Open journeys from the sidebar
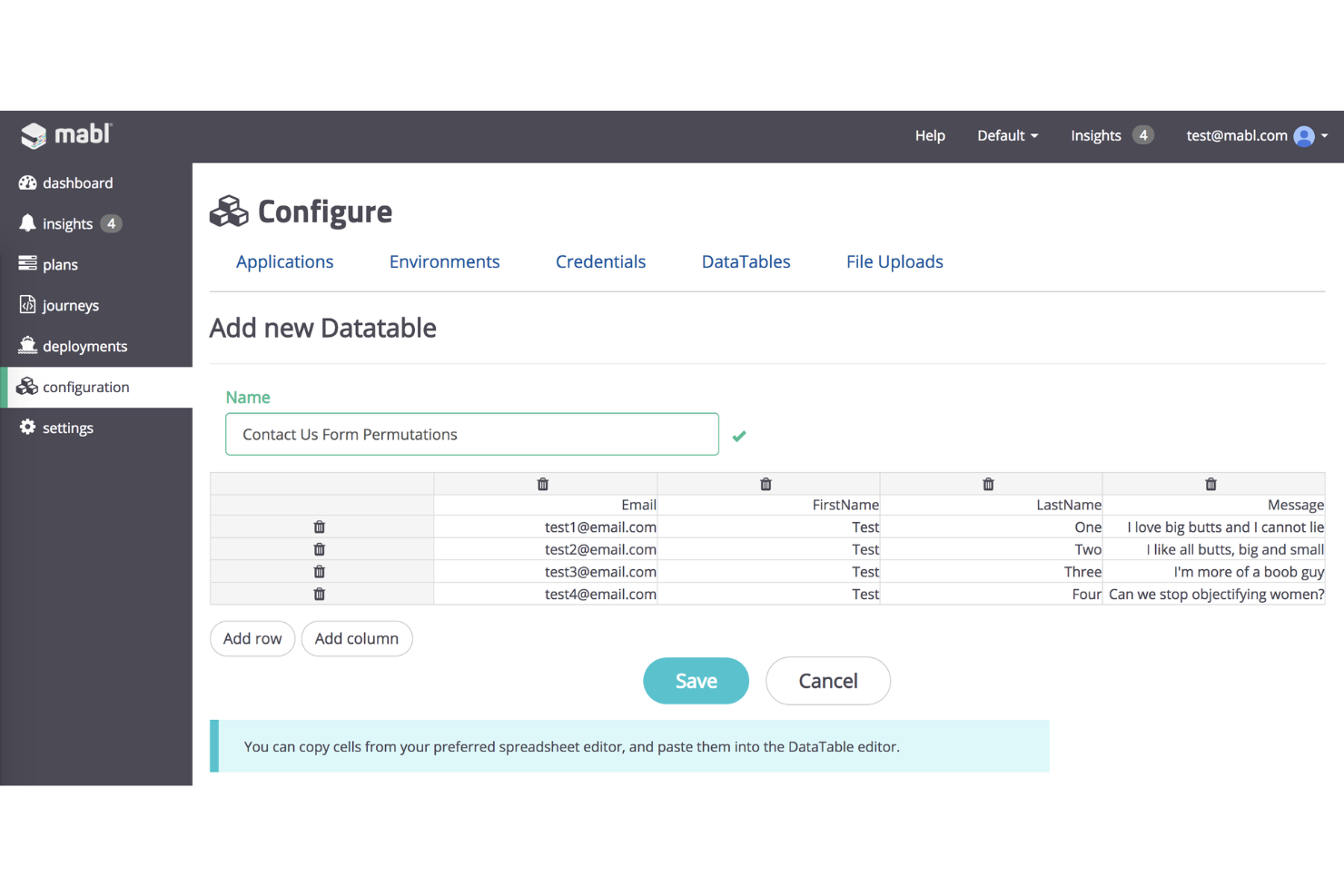1344x896 pixels. 70,305
